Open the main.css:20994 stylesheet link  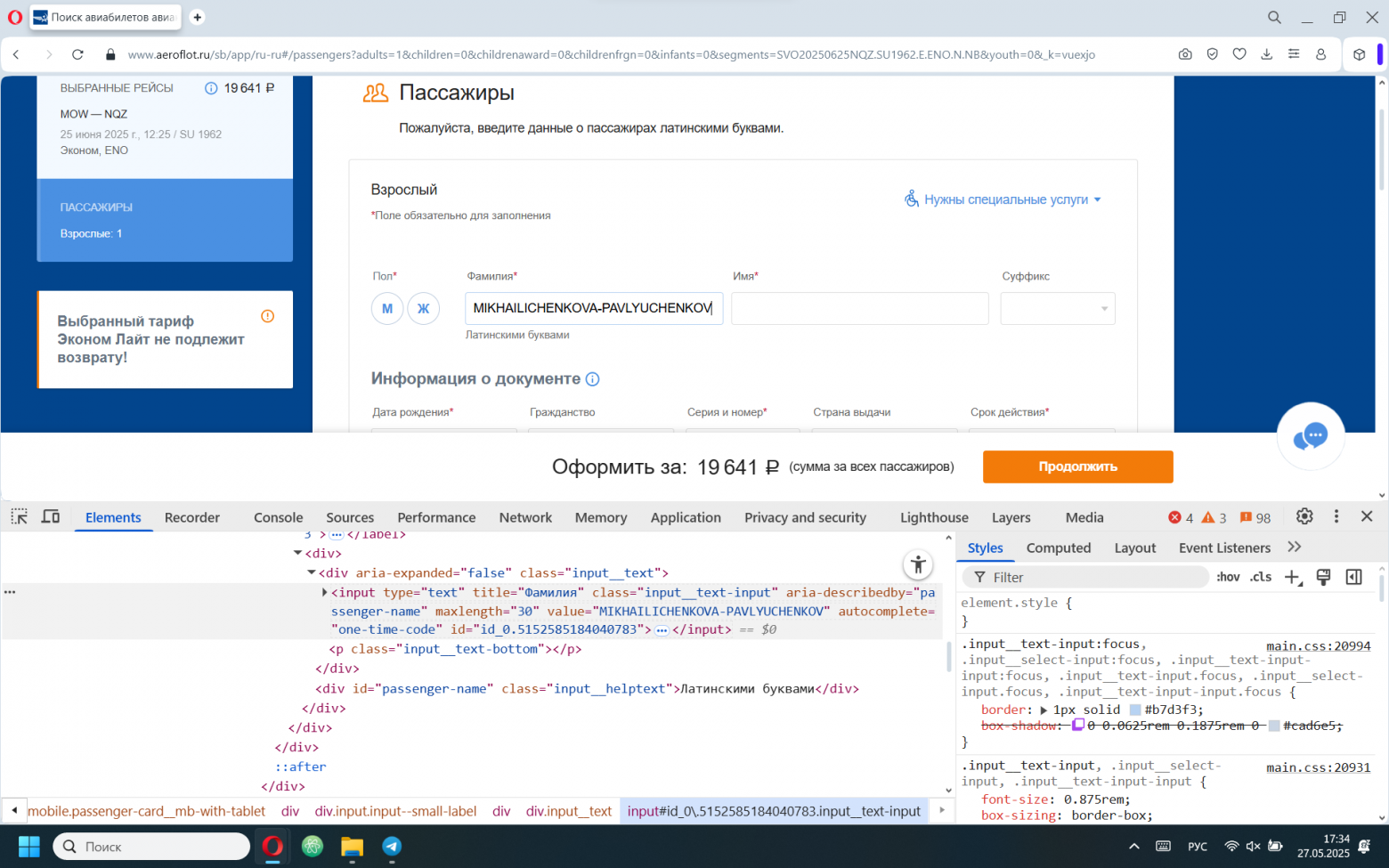pos(1319,645)
